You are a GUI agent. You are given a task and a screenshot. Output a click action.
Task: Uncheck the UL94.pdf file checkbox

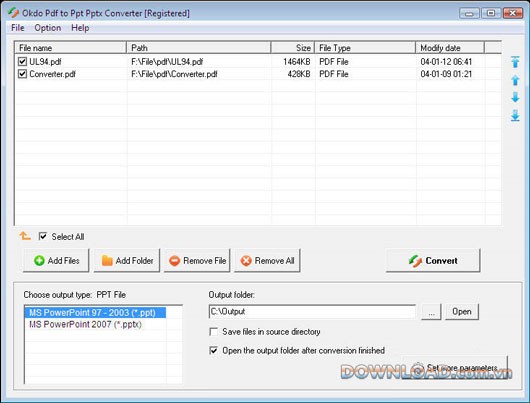(x=22, y=62)
